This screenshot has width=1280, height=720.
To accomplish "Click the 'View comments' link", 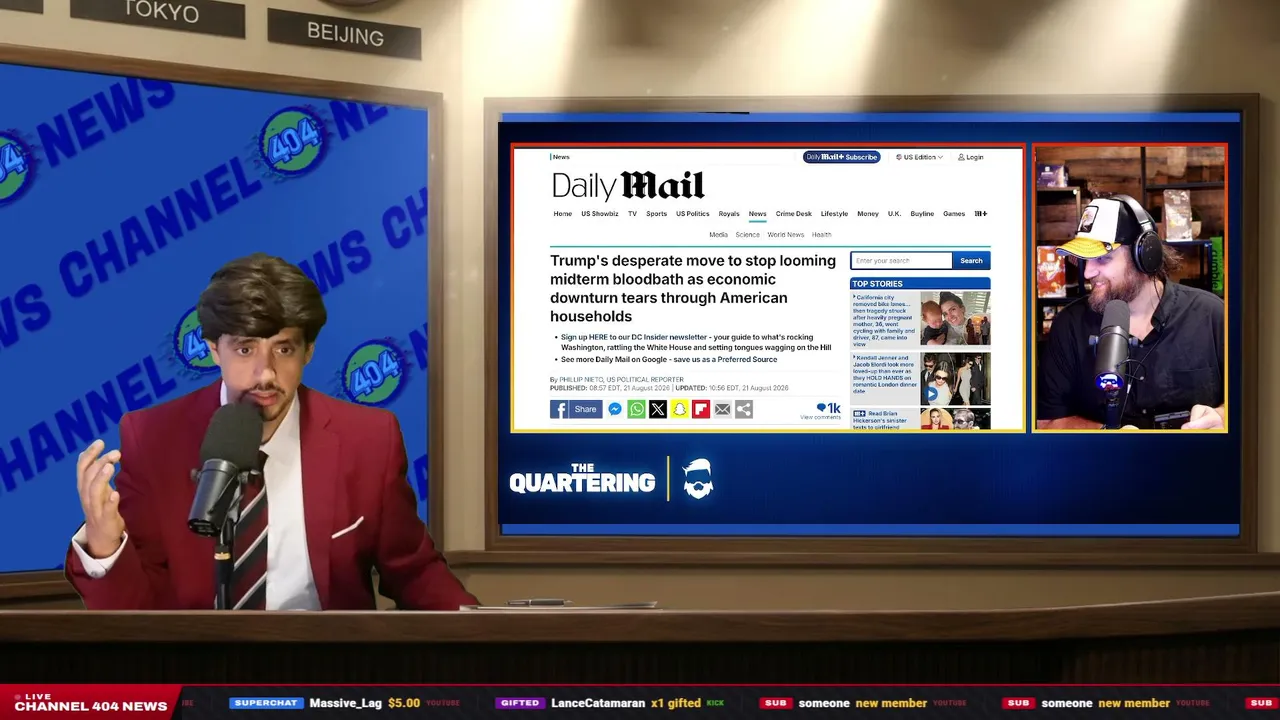I will tap(820, 417).
